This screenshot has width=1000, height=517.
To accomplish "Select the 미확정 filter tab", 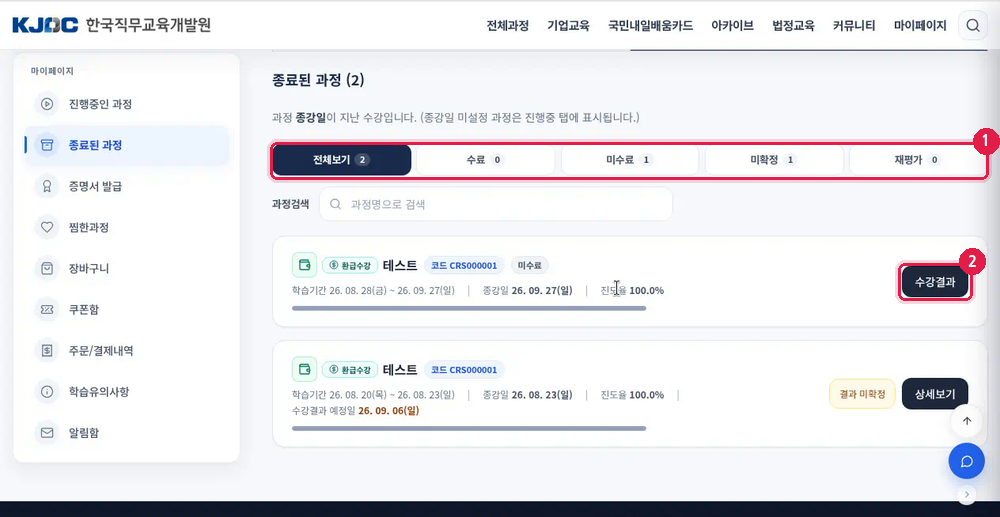I will [x=774, y=160].
